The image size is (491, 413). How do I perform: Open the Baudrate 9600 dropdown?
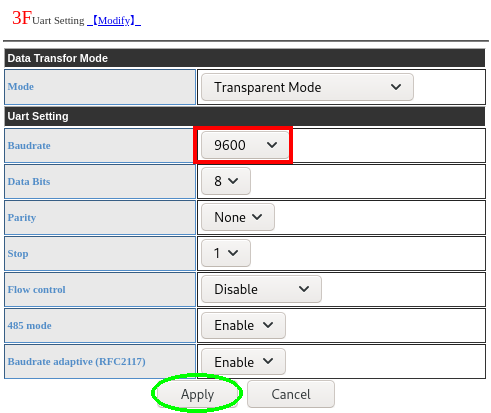tap(245, 145)
